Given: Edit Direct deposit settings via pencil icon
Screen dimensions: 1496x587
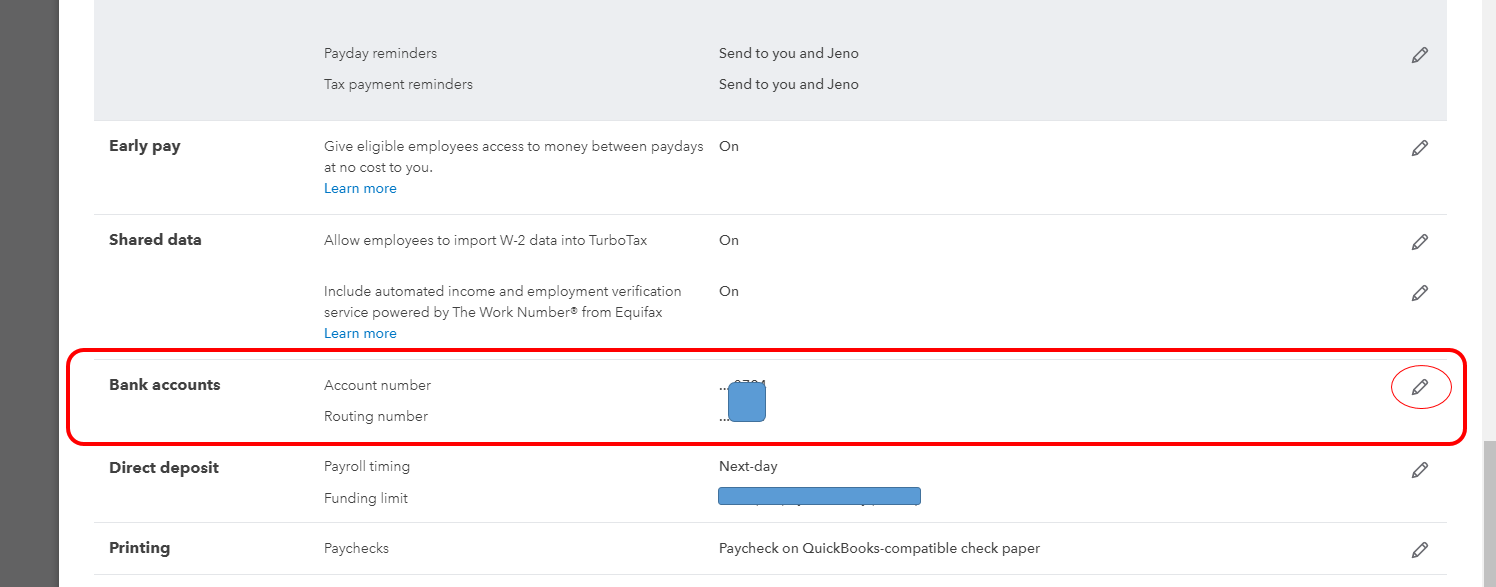Looking at the screenshot, I should 1420,469.
